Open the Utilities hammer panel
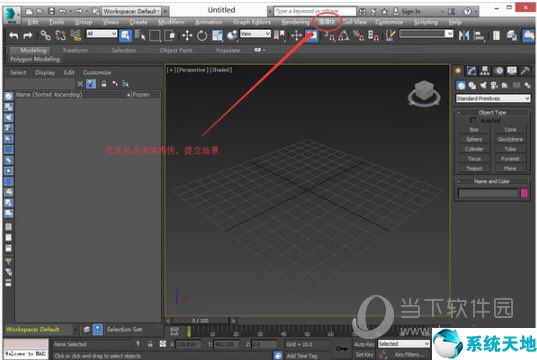The height and width of the screenshot is (360, 537). pos(525,71)
